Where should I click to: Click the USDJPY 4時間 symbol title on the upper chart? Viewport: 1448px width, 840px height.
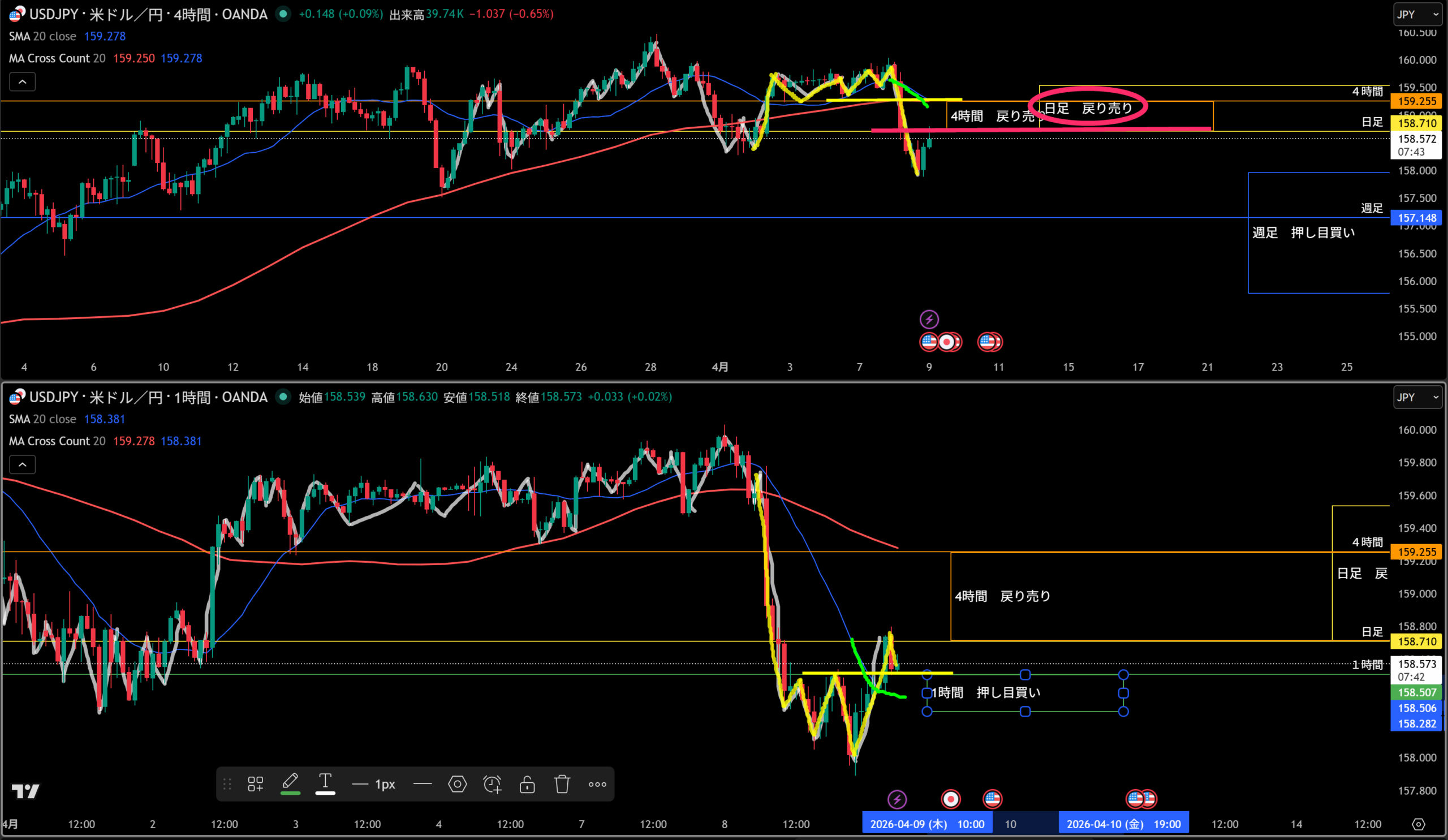click(148, 14)
